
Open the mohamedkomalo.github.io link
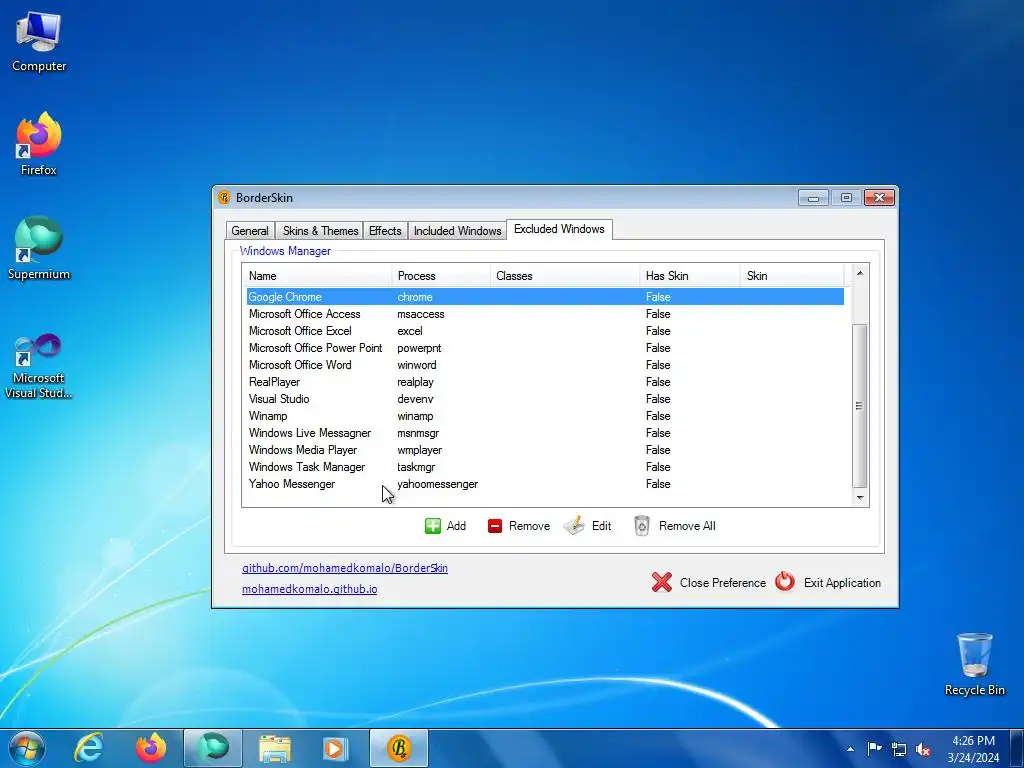coord(310,589)
